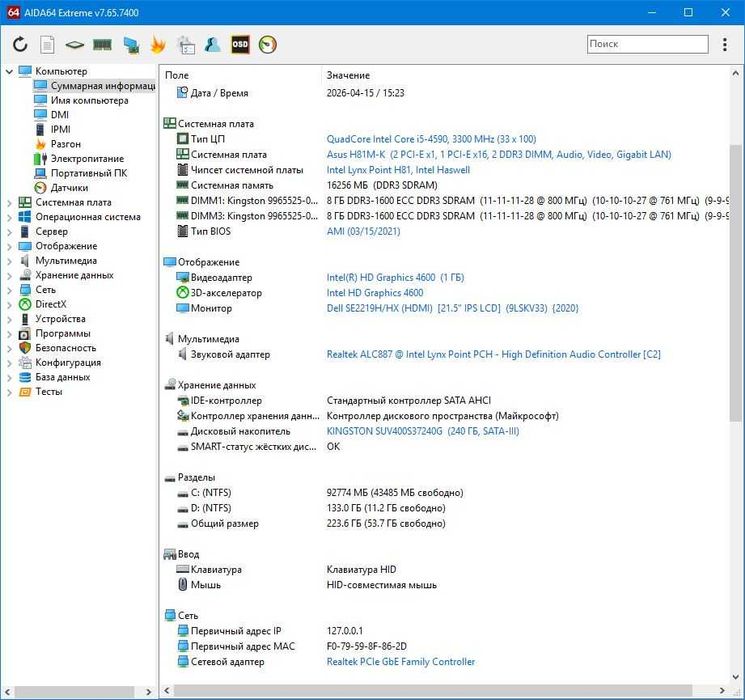Click the user account toolbar icon
Screen dimensions: 745x700
tap(212, 44)
